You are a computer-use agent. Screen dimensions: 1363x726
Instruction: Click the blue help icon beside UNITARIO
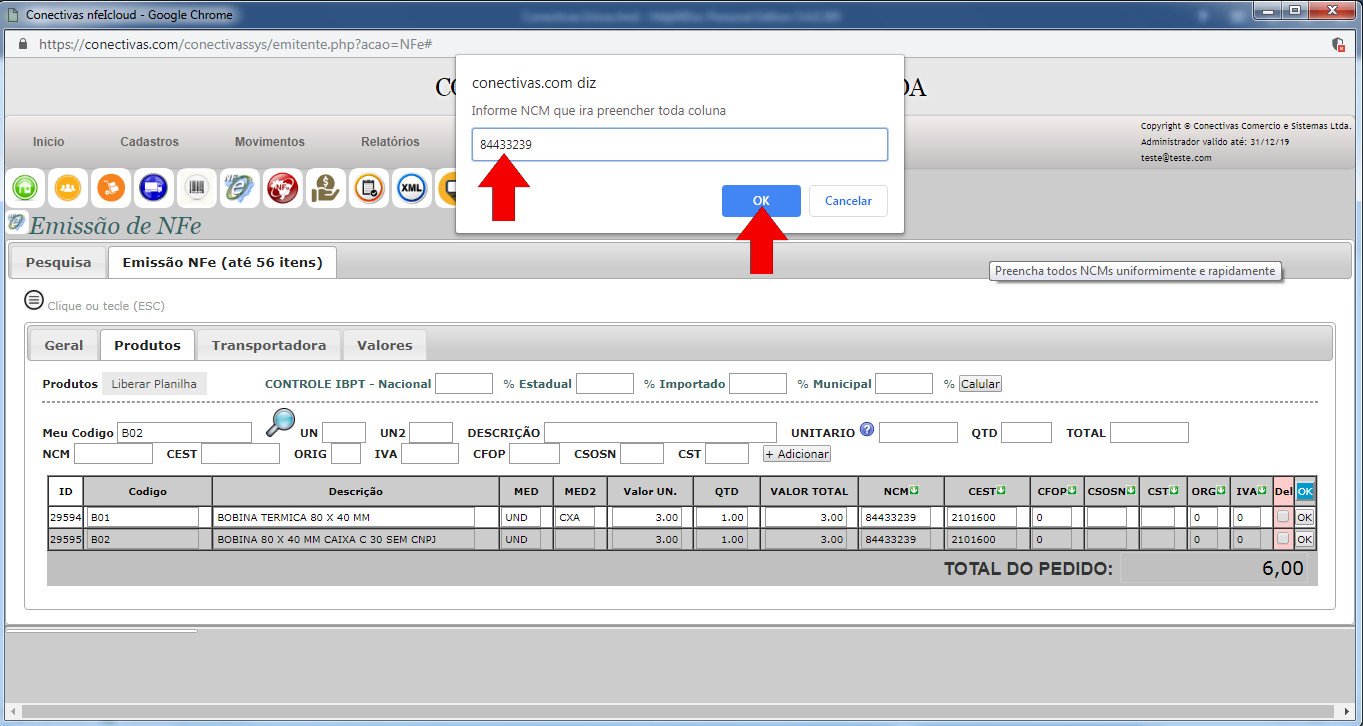(x=866, y=430)
